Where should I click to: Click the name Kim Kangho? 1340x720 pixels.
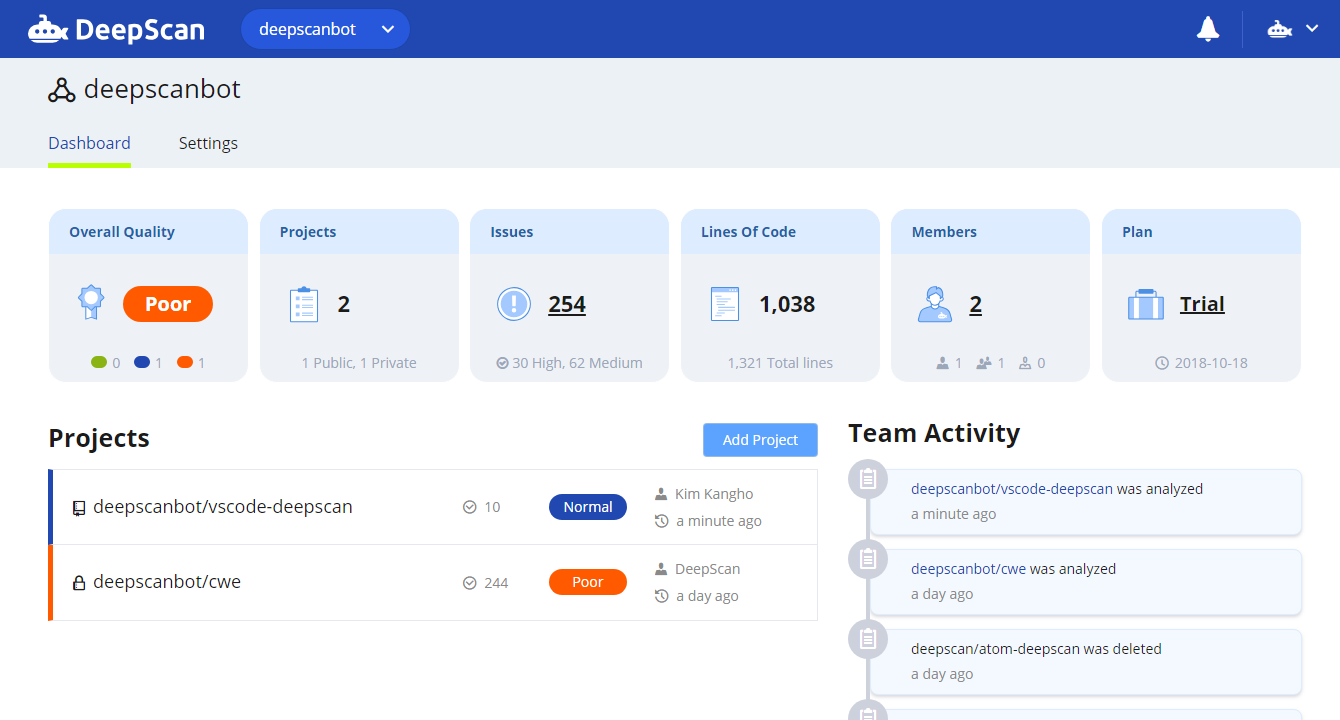(714, 494)
